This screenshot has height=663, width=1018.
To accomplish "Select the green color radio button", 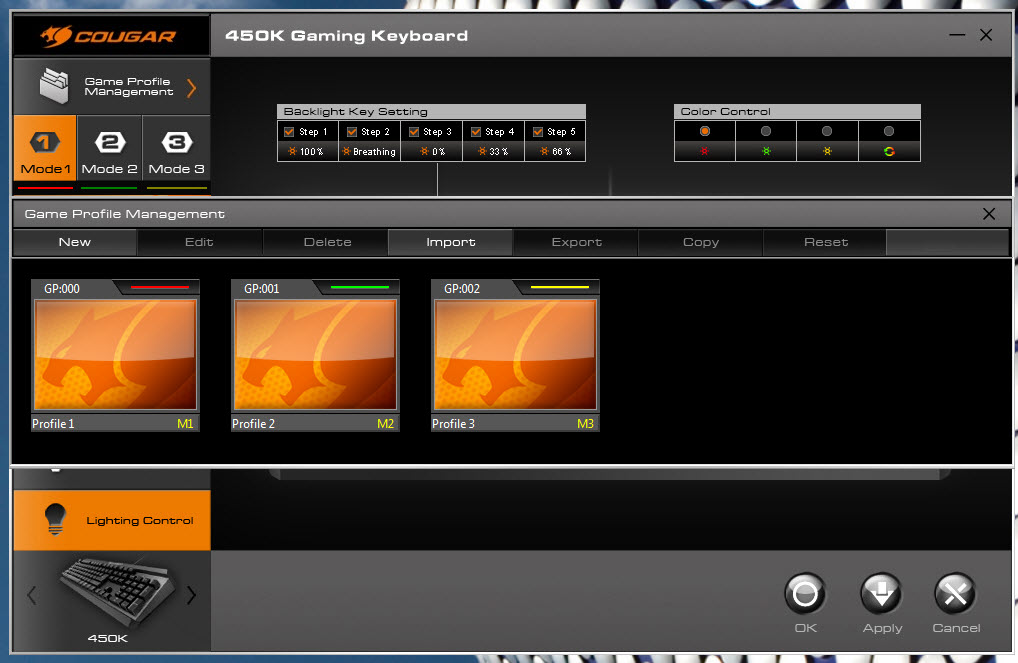I will coord(766,131).
